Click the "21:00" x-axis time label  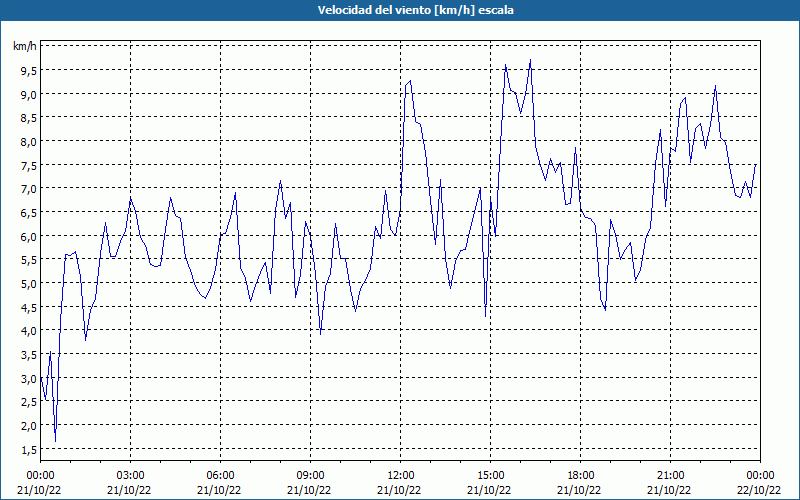coord(670,476)
